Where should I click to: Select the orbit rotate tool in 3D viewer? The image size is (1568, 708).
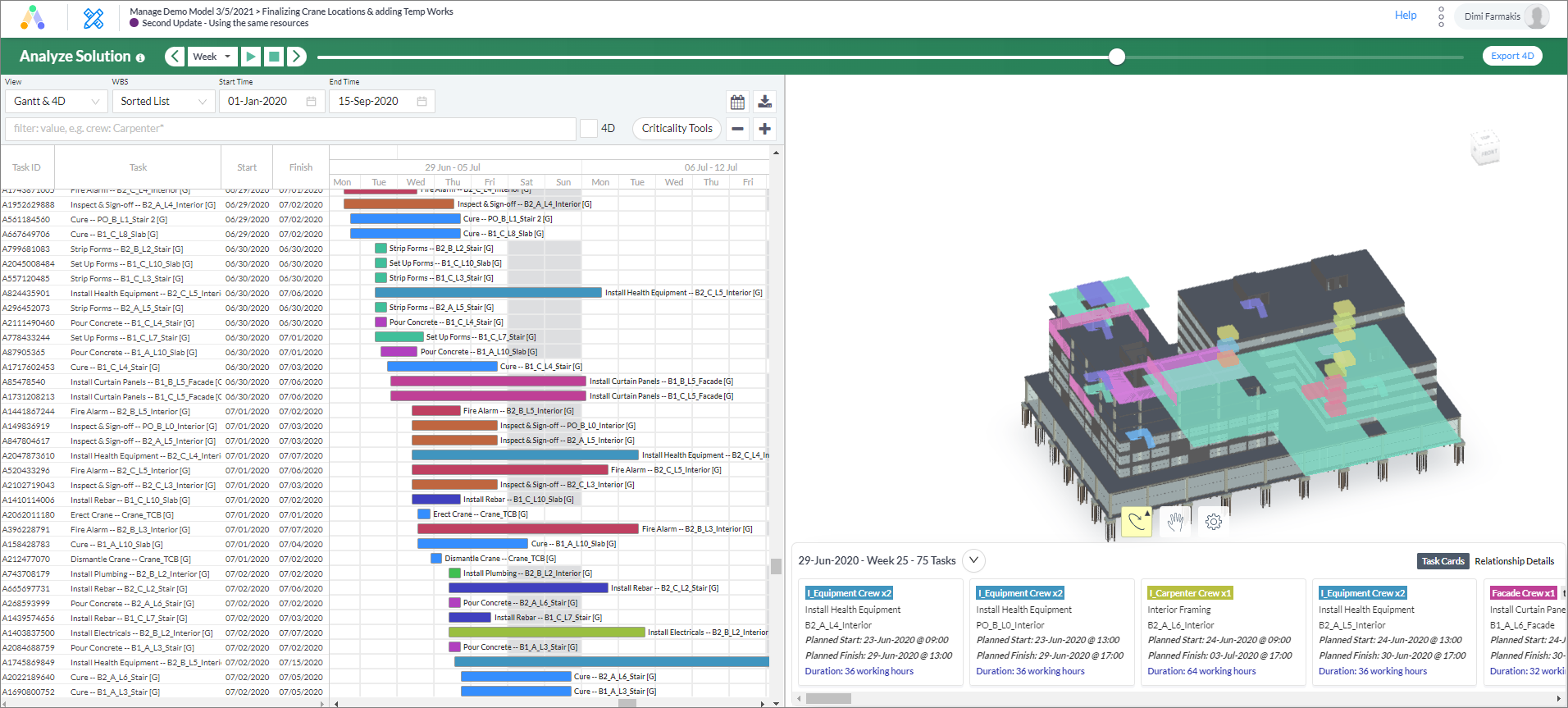coord(1137,521)
